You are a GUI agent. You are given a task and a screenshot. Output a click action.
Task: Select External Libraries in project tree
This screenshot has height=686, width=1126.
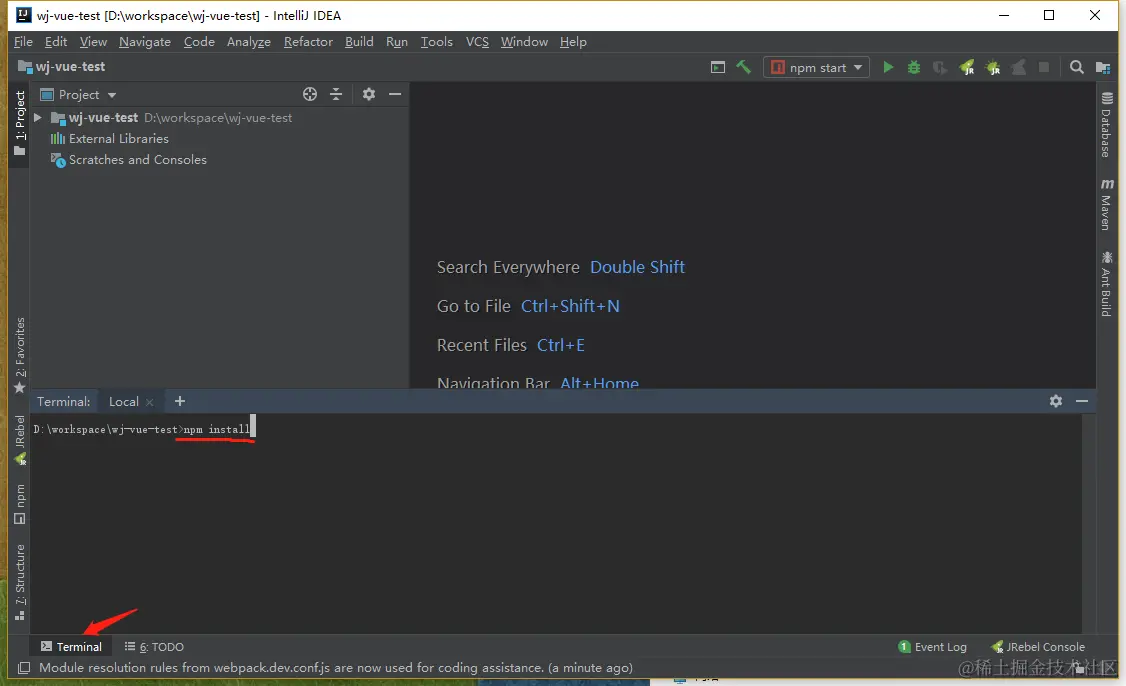pyautogui.click(x=109, y=139)
